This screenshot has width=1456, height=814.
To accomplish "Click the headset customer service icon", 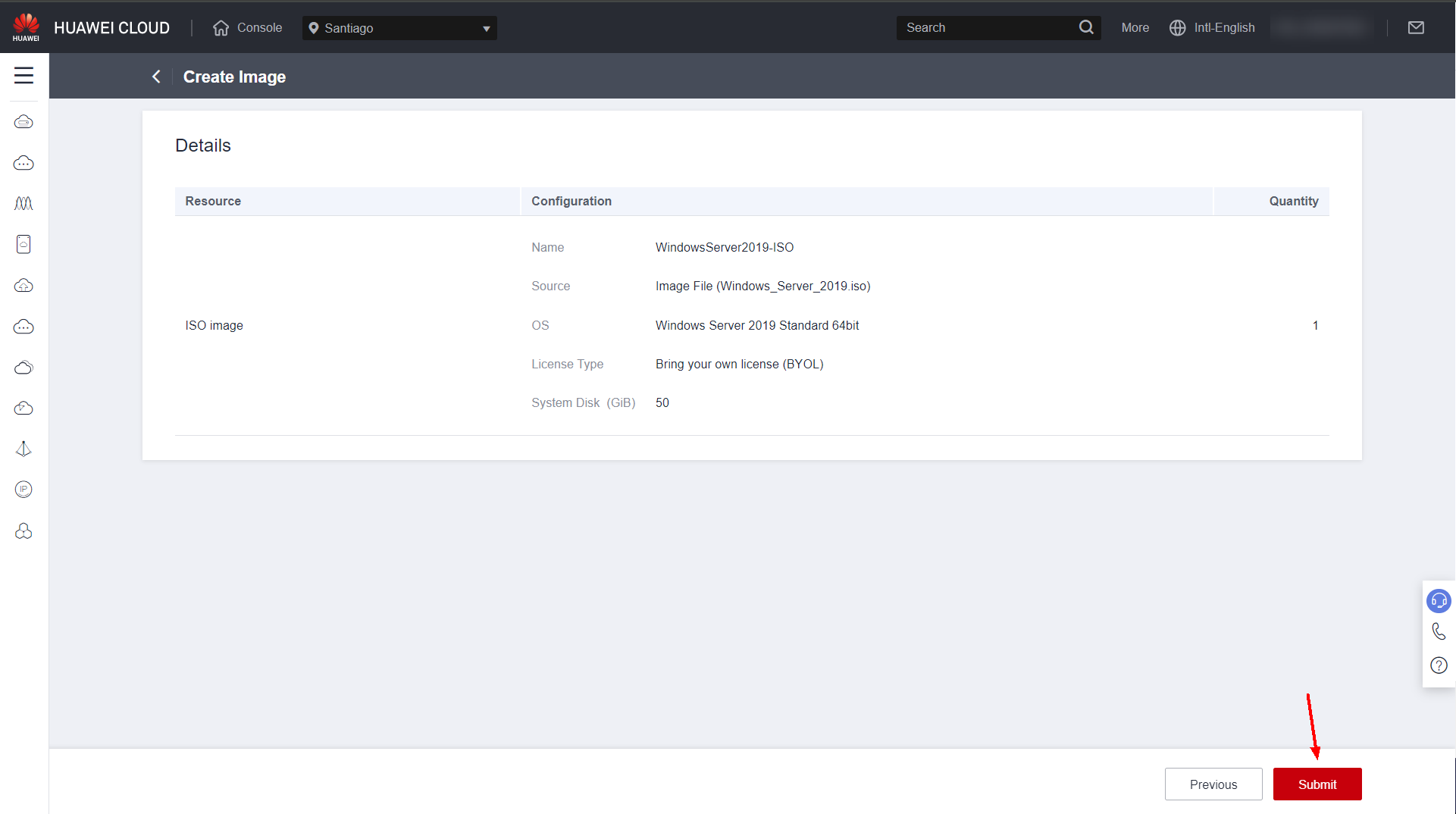I will 1438,601.
